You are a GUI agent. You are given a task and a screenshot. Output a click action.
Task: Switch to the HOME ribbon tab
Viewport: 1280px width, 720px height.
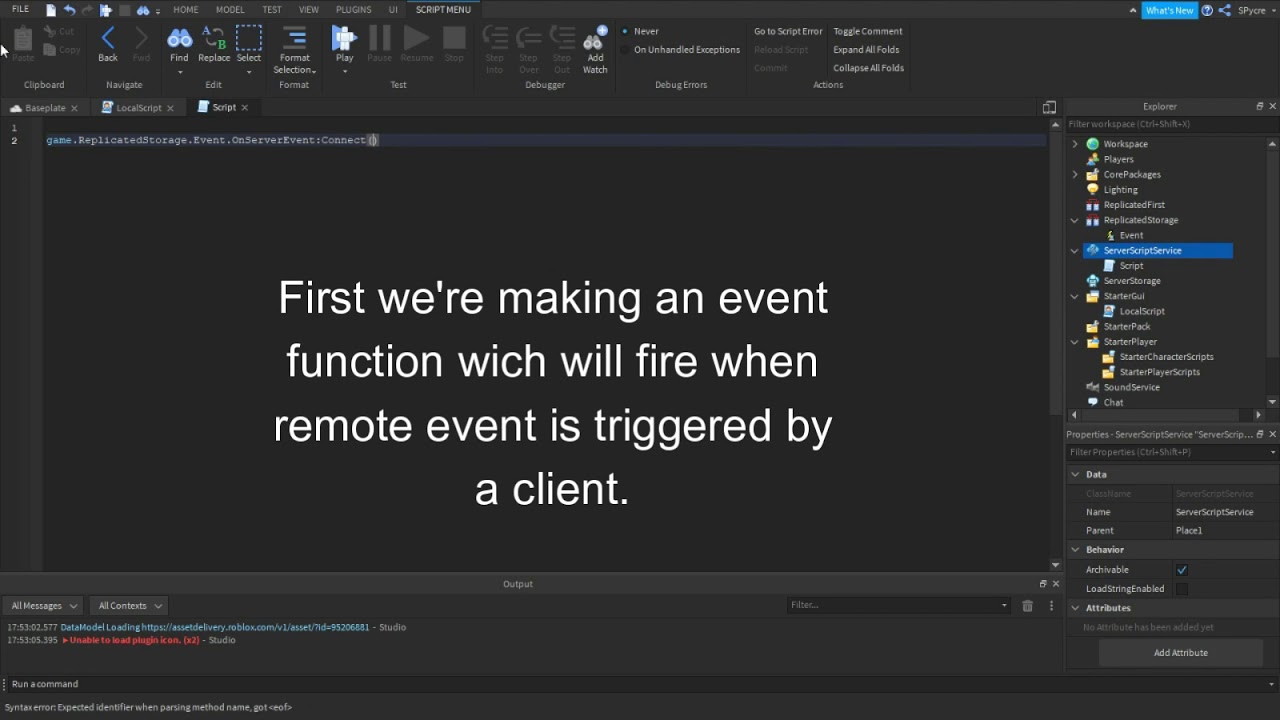[x=186, y=10]
